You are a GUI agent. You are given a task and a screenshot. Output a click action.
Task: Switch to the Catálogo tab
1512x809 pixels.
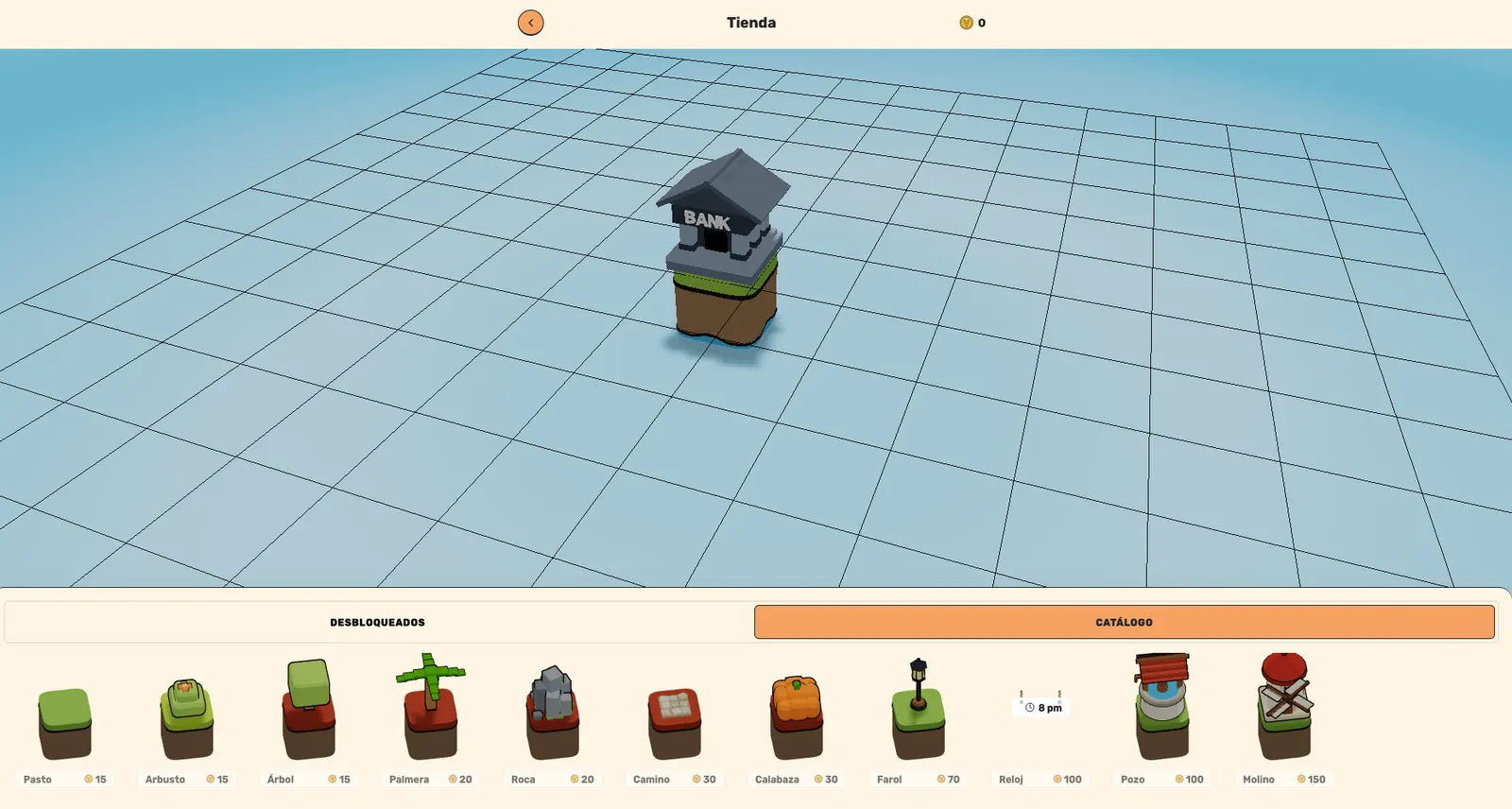click(1124, 622)
